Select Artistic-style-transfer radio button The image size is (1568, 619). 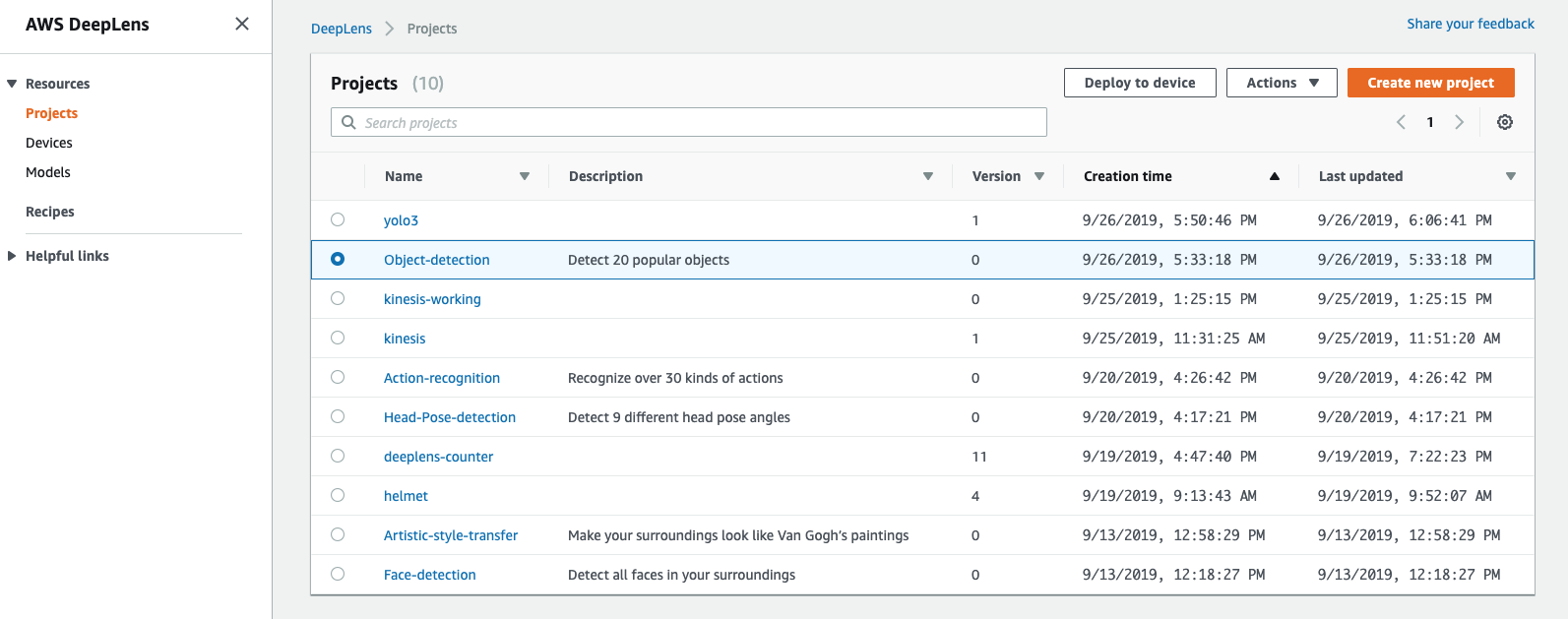pyautogui.click(x=338, y=534)
